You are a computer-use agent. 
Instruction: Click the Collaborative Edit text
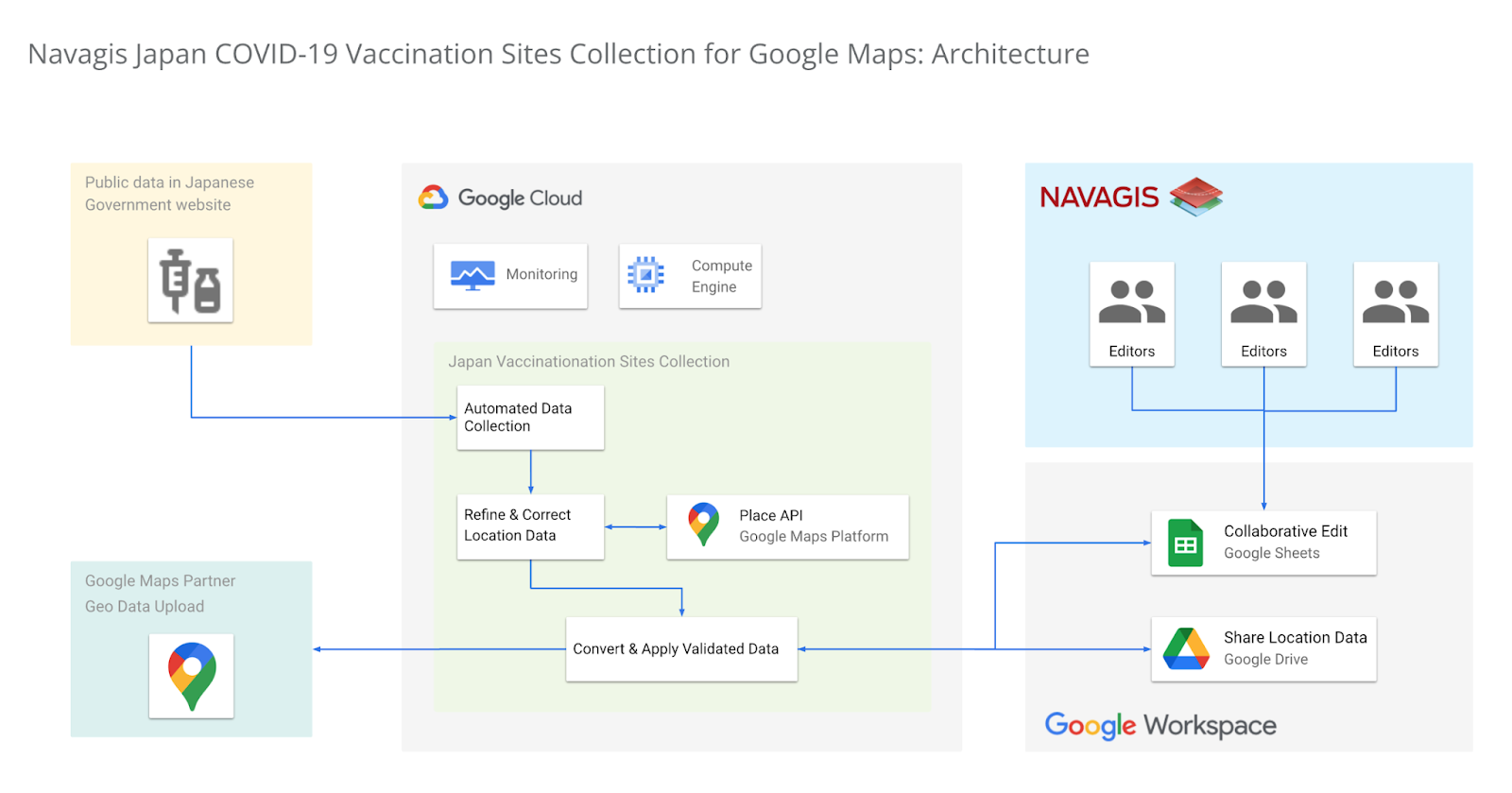tap(1285, 531)
